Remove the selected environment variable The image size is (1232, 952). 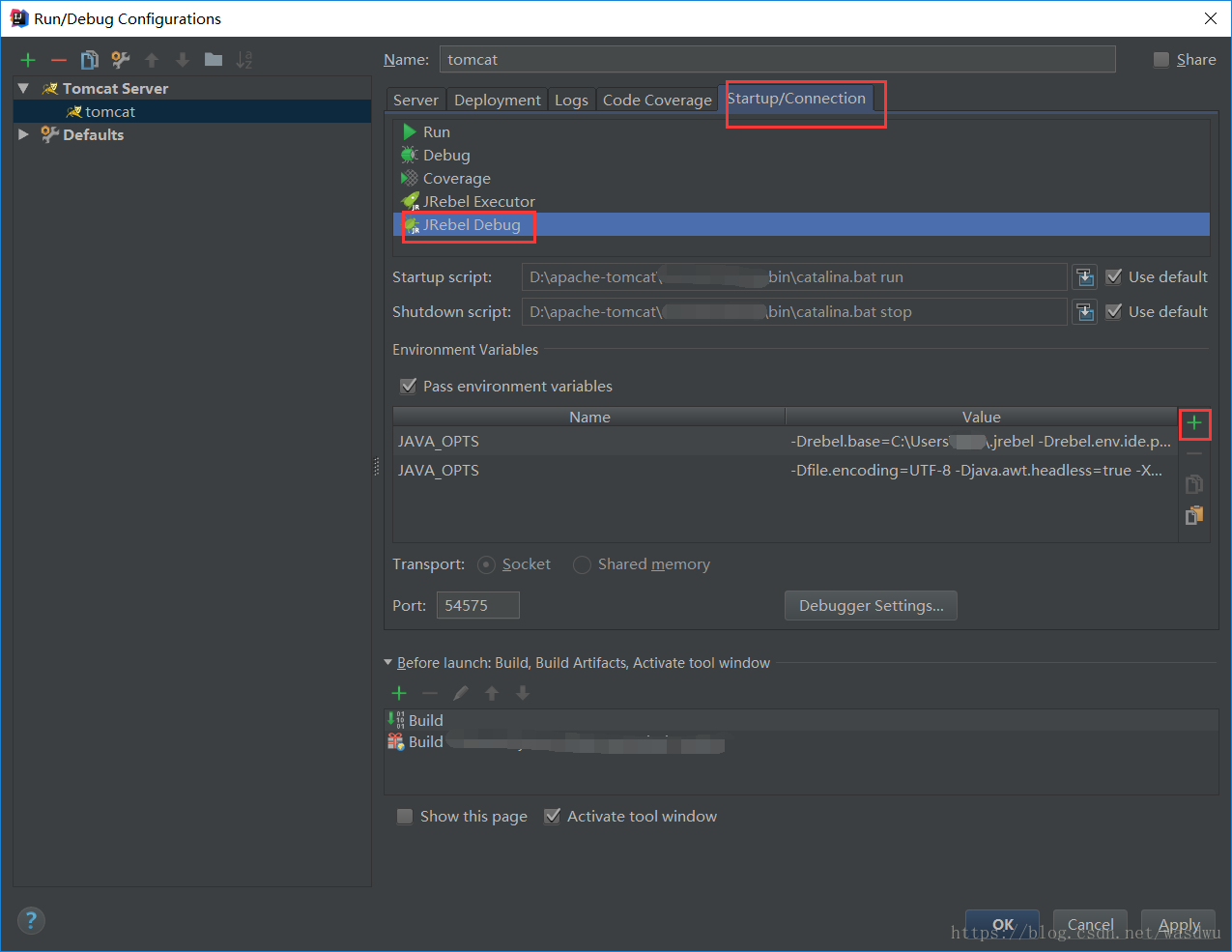[1194, 453]
